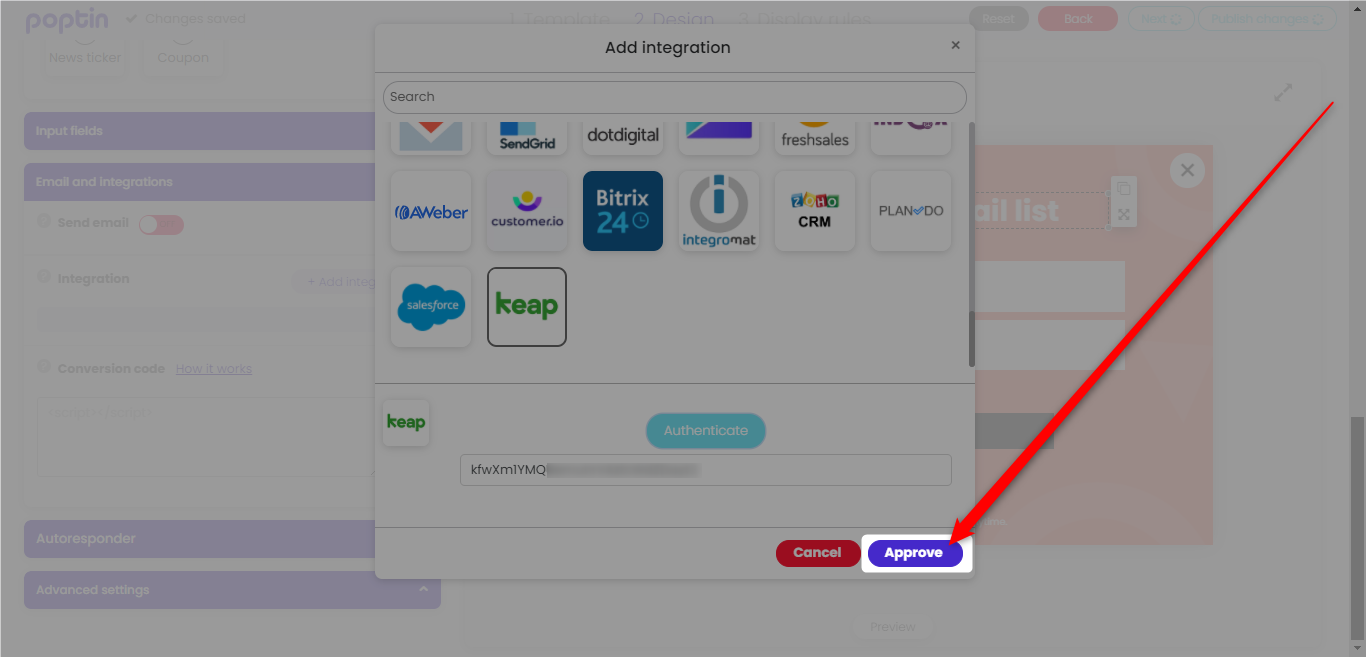
Task: Click the Poptin logo
Action: click(68, 19)
